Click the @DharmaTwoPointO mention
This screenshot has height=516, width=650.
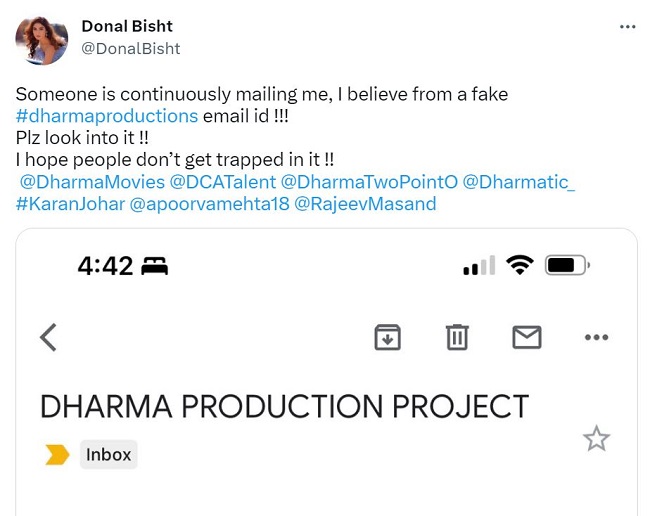pyautogui.click(x=370, y=182)
